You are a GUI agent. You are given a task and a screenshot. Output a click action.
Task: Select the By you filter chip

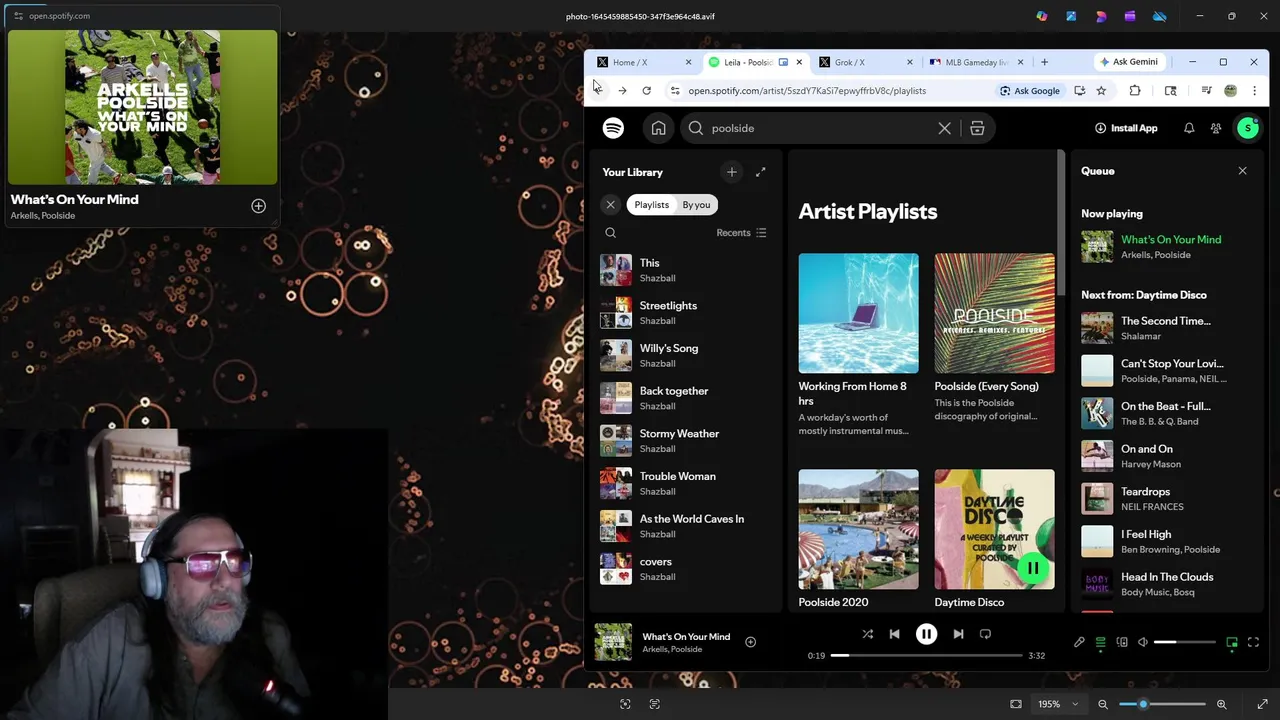click(696, 205)
